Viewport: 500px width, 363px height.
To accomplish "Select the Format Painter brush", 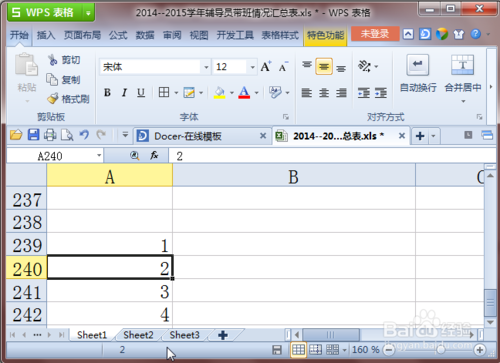I will point(53,98).
